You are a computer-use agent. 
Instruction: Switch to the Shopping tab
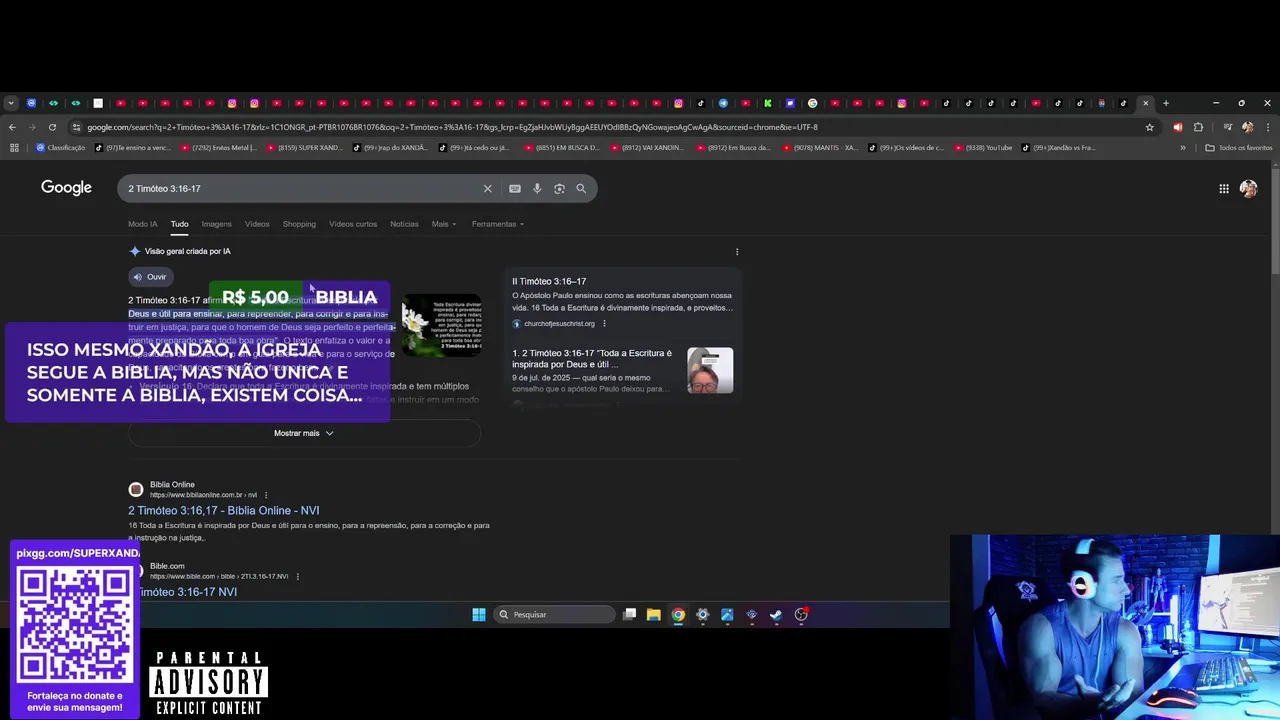coord(299,224)
